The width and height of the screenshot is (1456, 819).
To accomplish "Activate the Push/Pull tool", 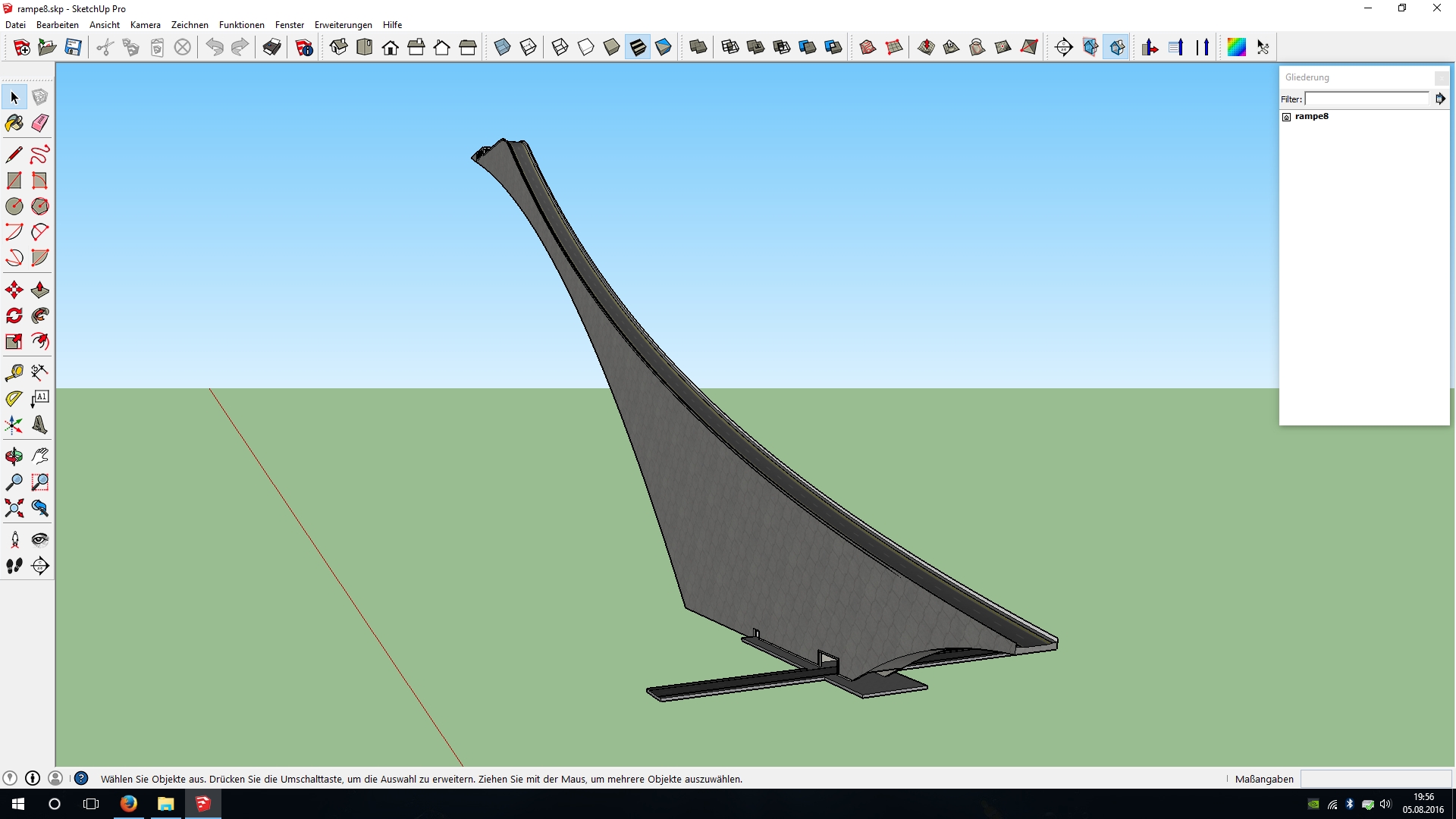I will pyautogui.click(x=39, y=290).
